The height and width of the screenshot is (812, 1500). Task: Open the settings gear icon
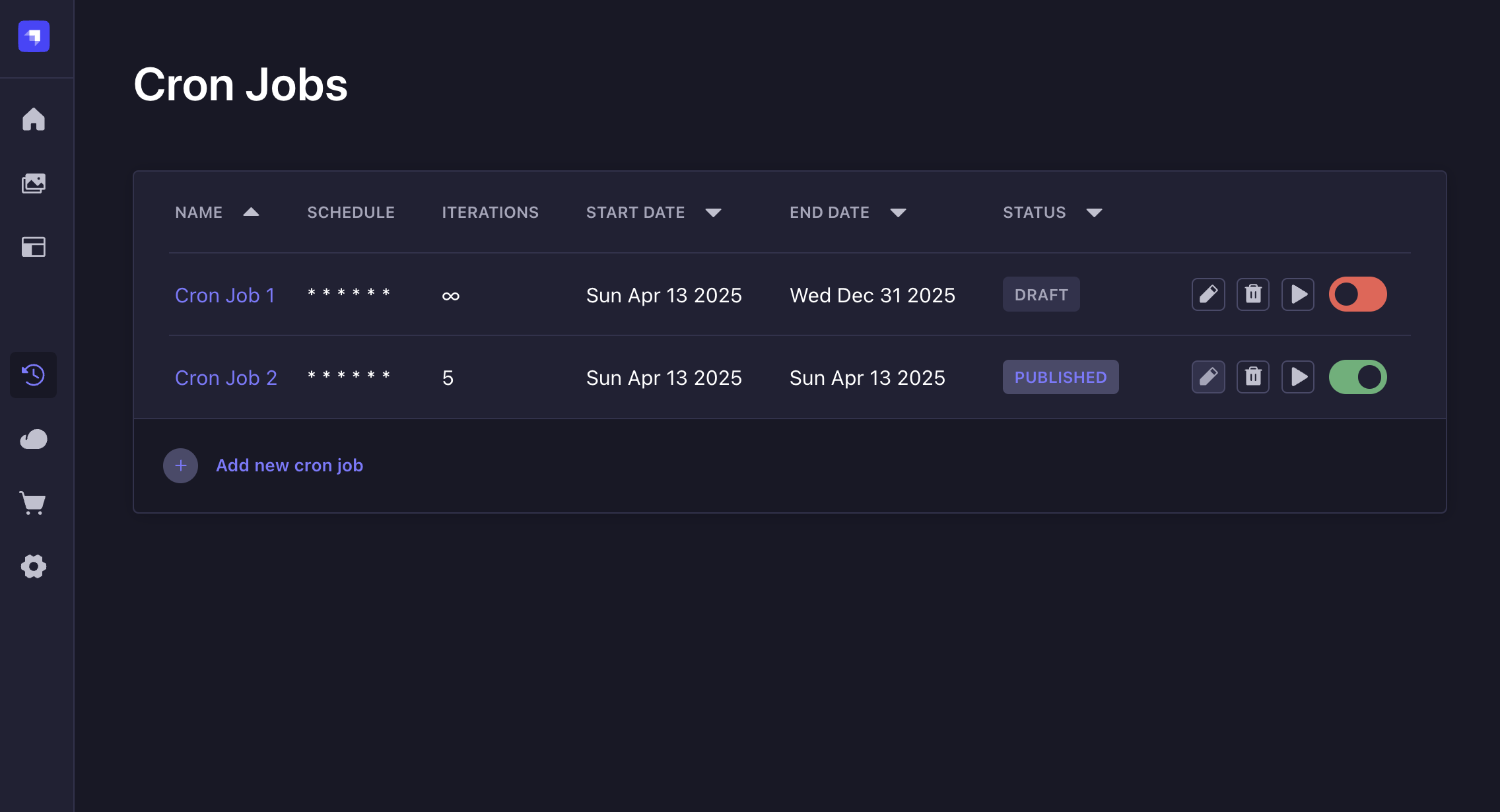pos(34,566)
